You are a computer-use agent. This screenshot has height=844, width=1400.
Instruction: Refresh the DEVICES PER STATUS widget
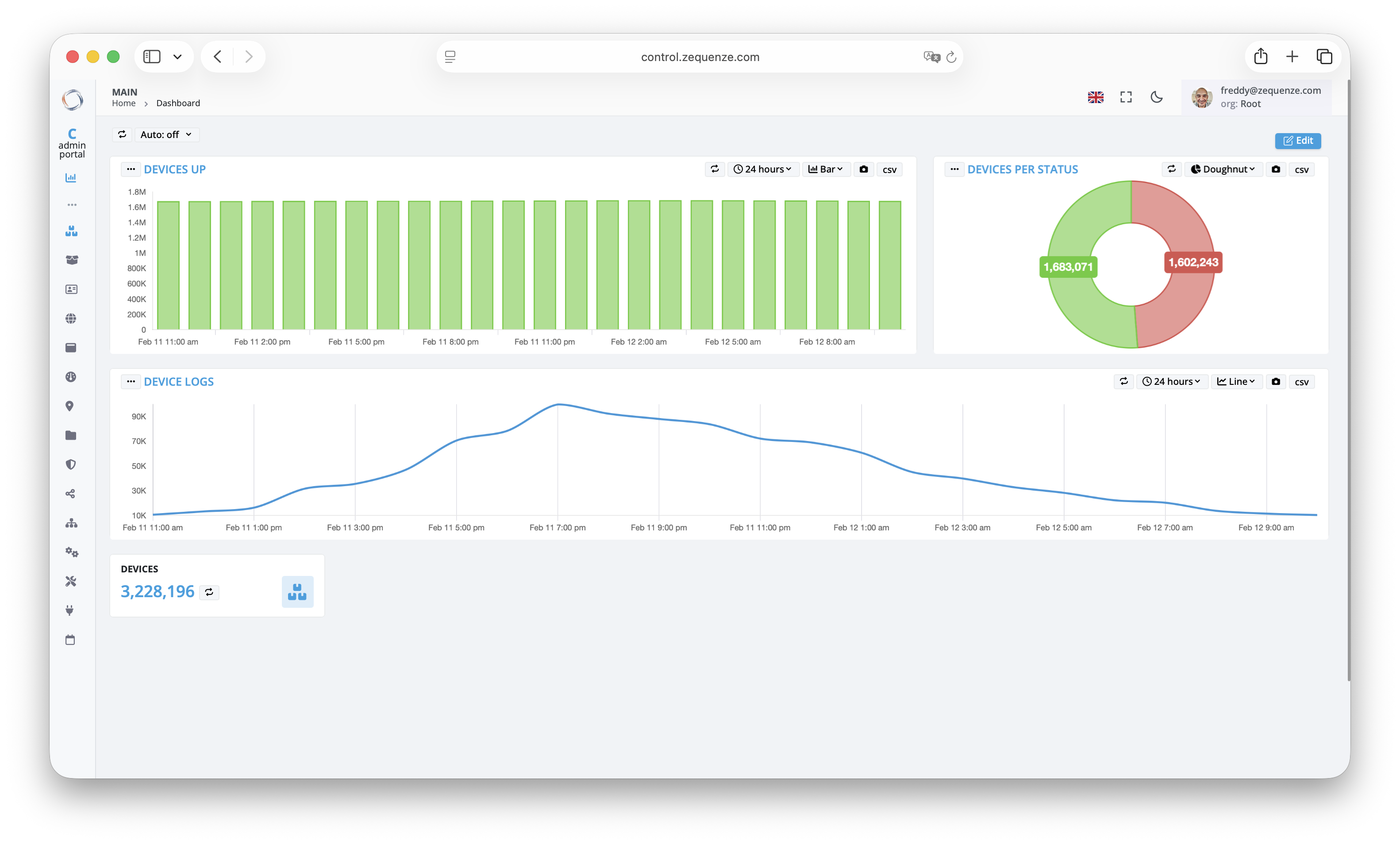point(1172,169)
